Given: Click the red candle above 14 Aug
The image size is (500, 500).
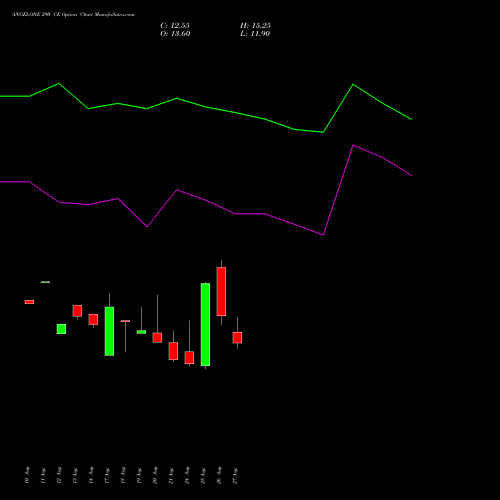Looking at the screenshot, I should pyautogui.click(x=93, y=319).
